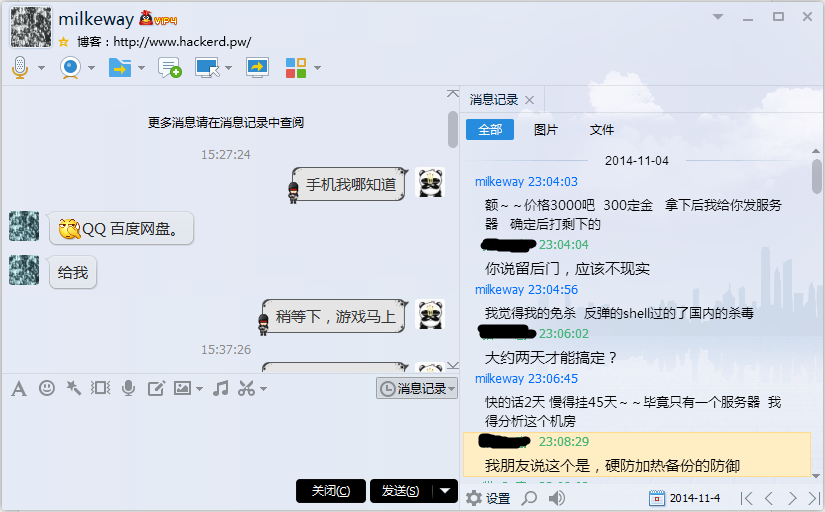The width and height of the screenshot is (825, 512).
Task: Share screen with monitor-arrow icon
Action: [x=257, y=67]
